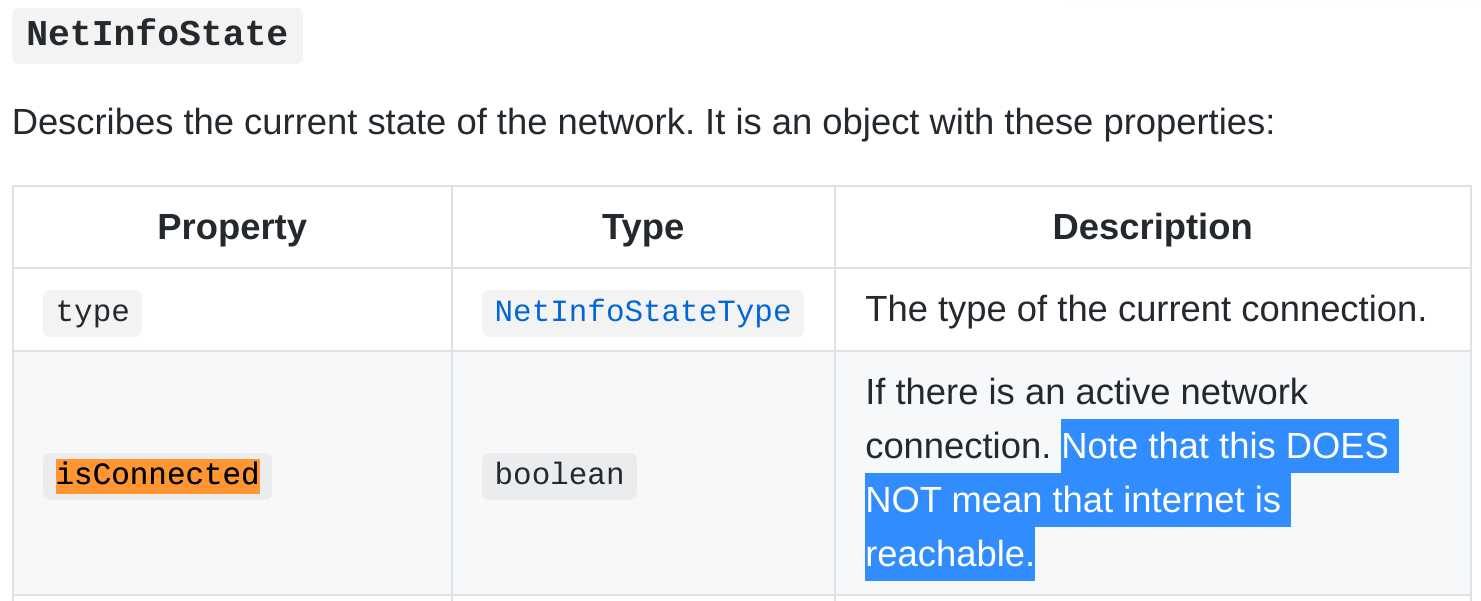Open the NetInfoStateType type link
This screenshot has width=1481, height=601.
click(x=643, y=312)
